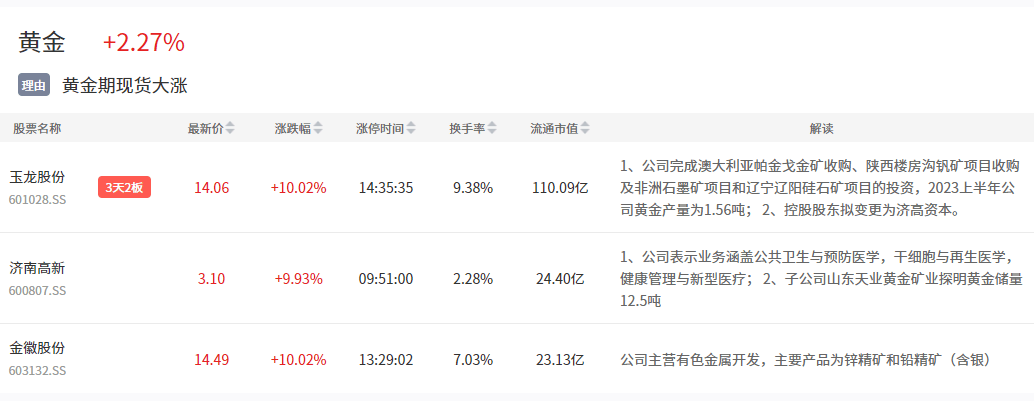Click the 流通市值 sort arrow icon
Image resolution: width=1034 pixels, height=401 pixels.
[x=585, y=128]
